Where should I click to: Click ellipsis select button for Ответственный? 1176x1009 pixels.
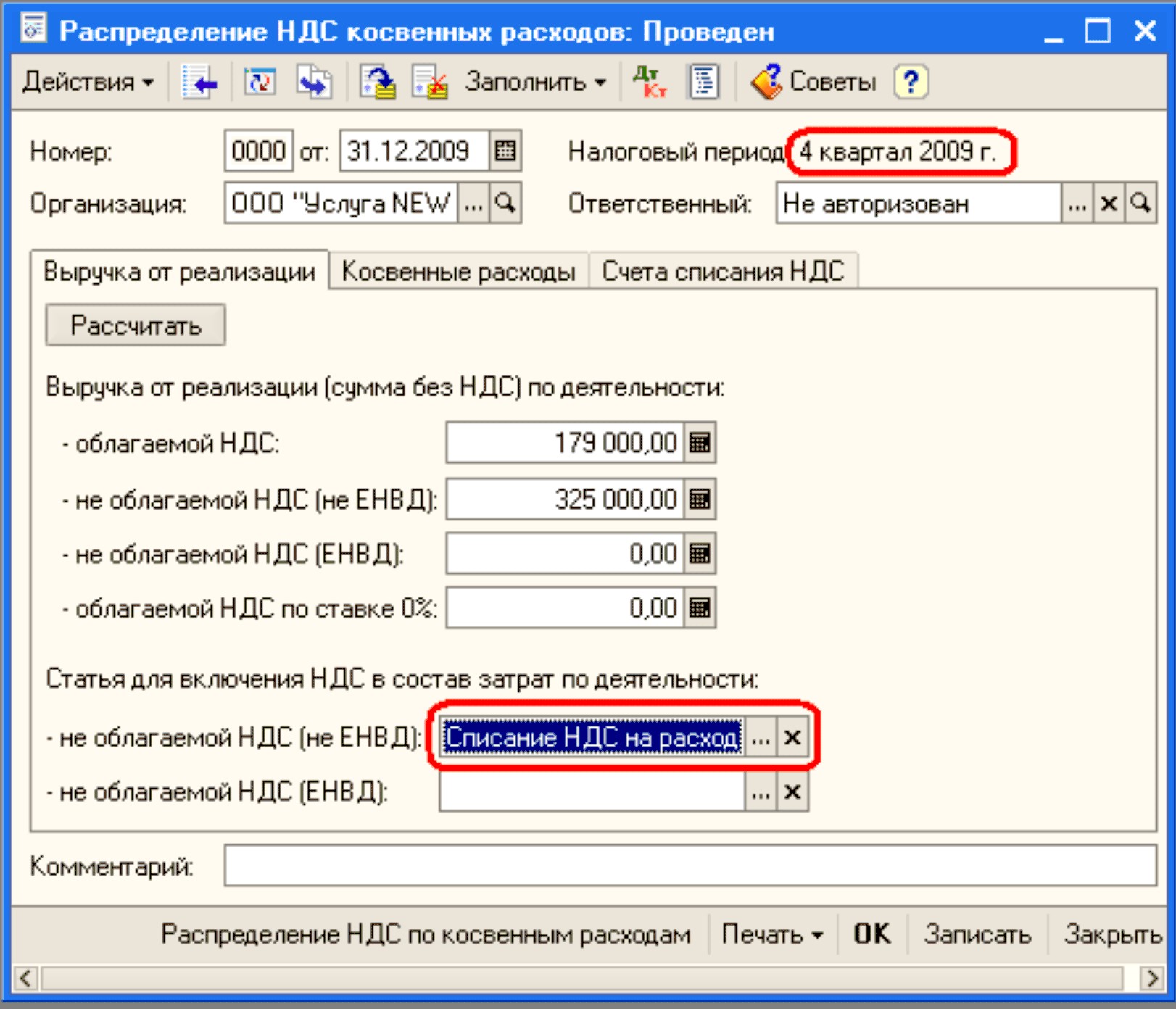click(1077, 204)
